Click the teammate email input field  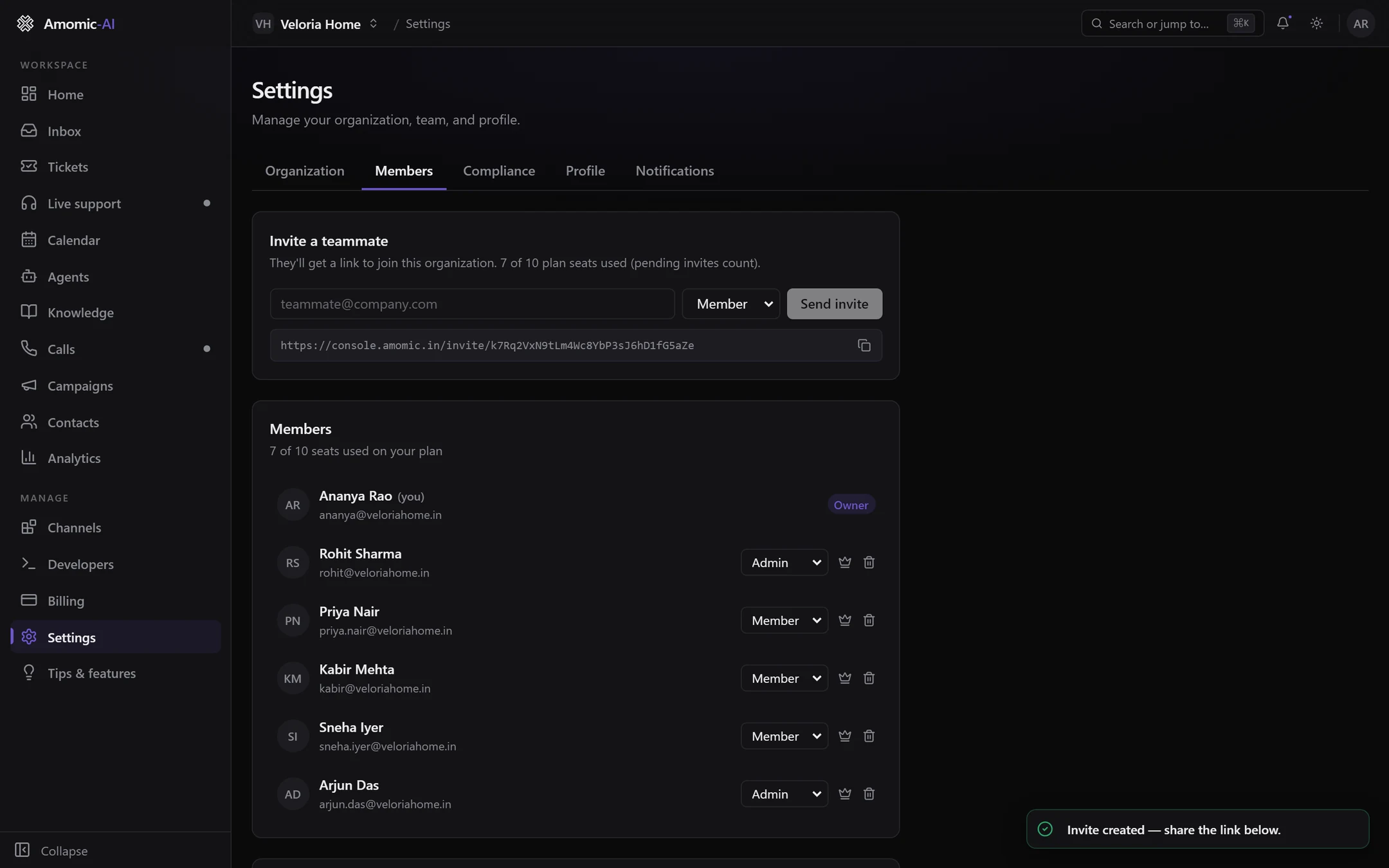[x=472, y=303]
